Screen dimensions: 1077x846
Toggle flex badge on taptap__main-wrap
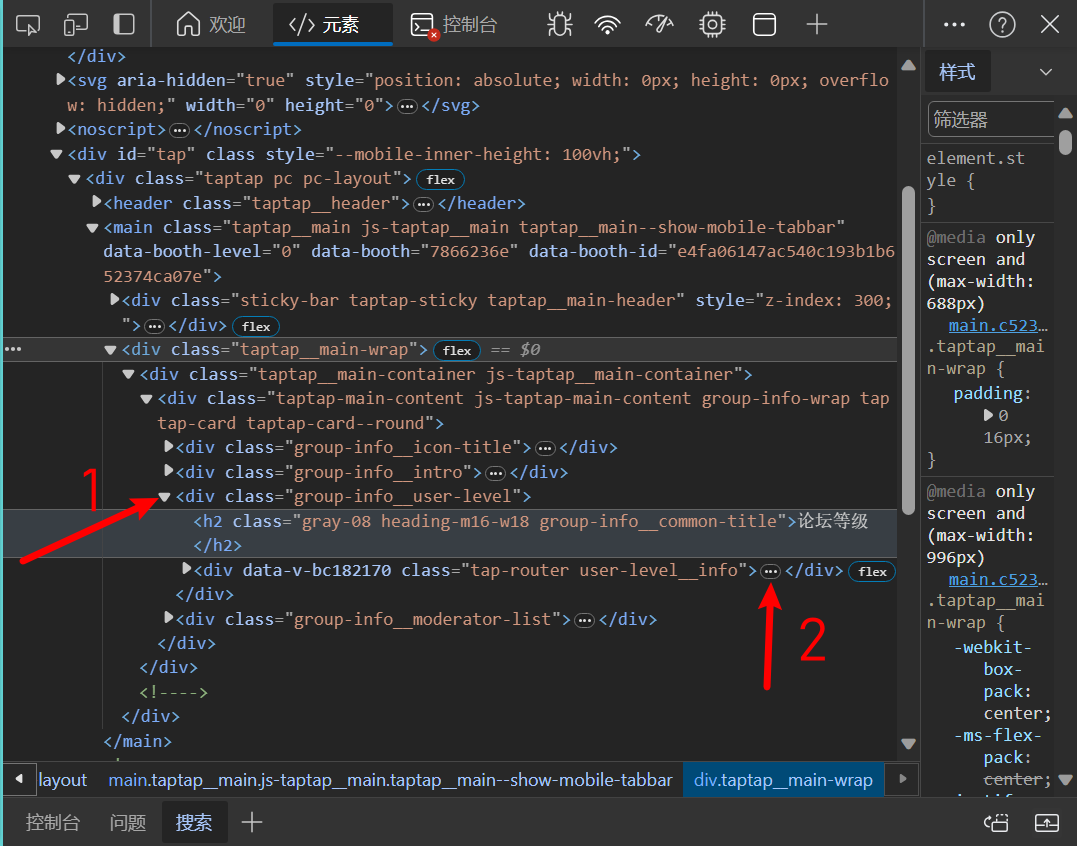tap(457, 350)
